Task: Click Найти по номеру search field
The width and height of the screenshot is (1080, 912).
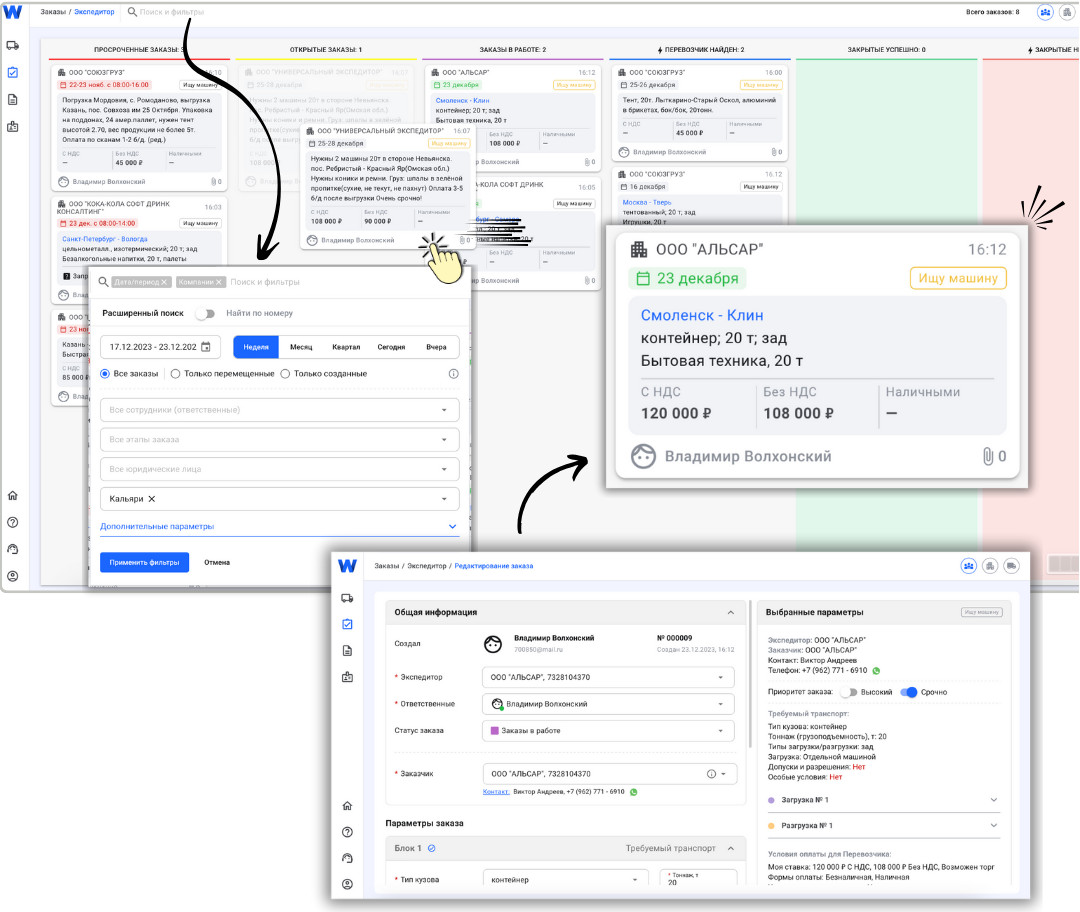Action: click(x=259, y=313)
